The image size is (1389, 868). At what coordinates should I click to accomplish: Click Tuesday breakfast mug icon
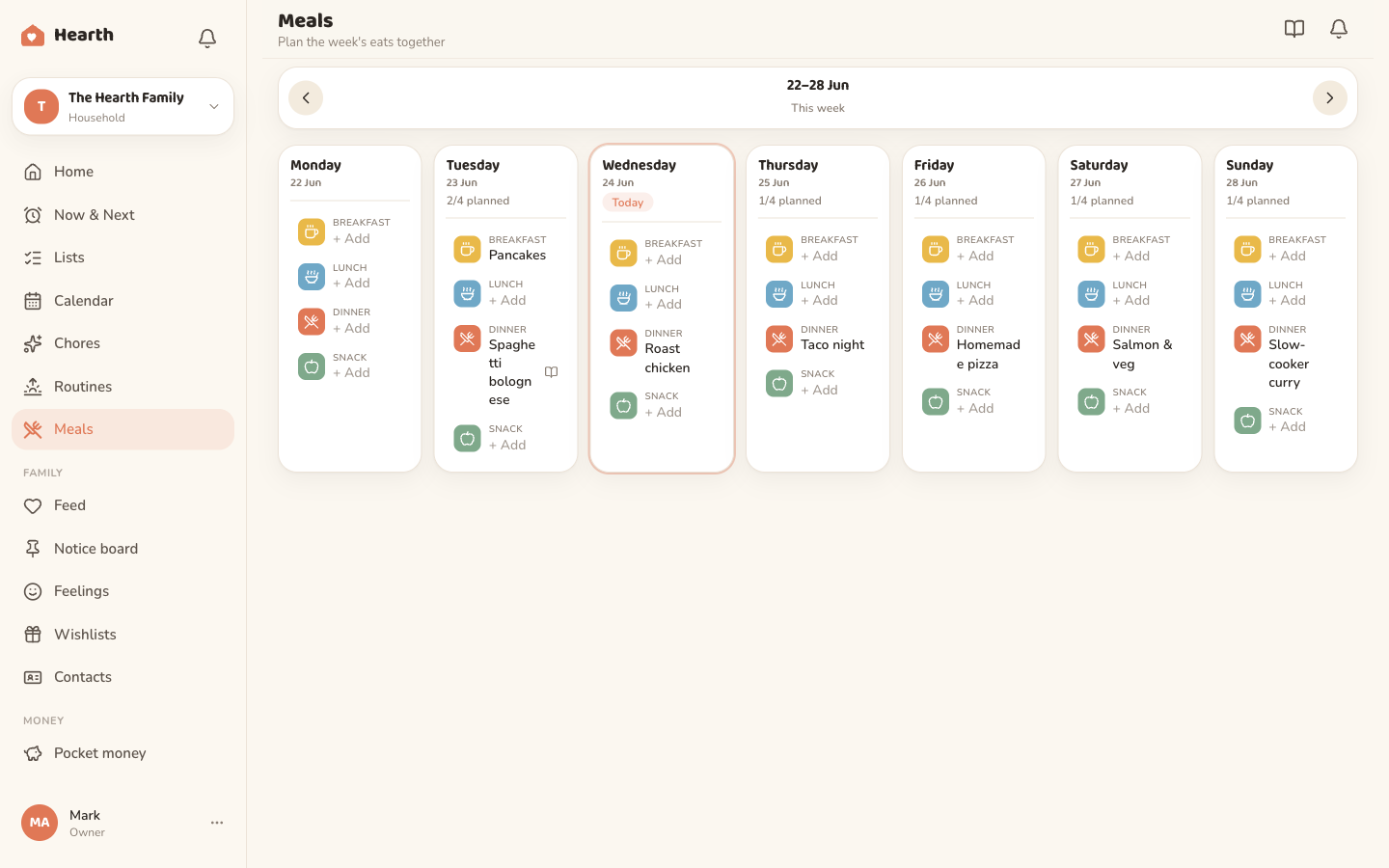pyautogui.click(x=467, y=249)
